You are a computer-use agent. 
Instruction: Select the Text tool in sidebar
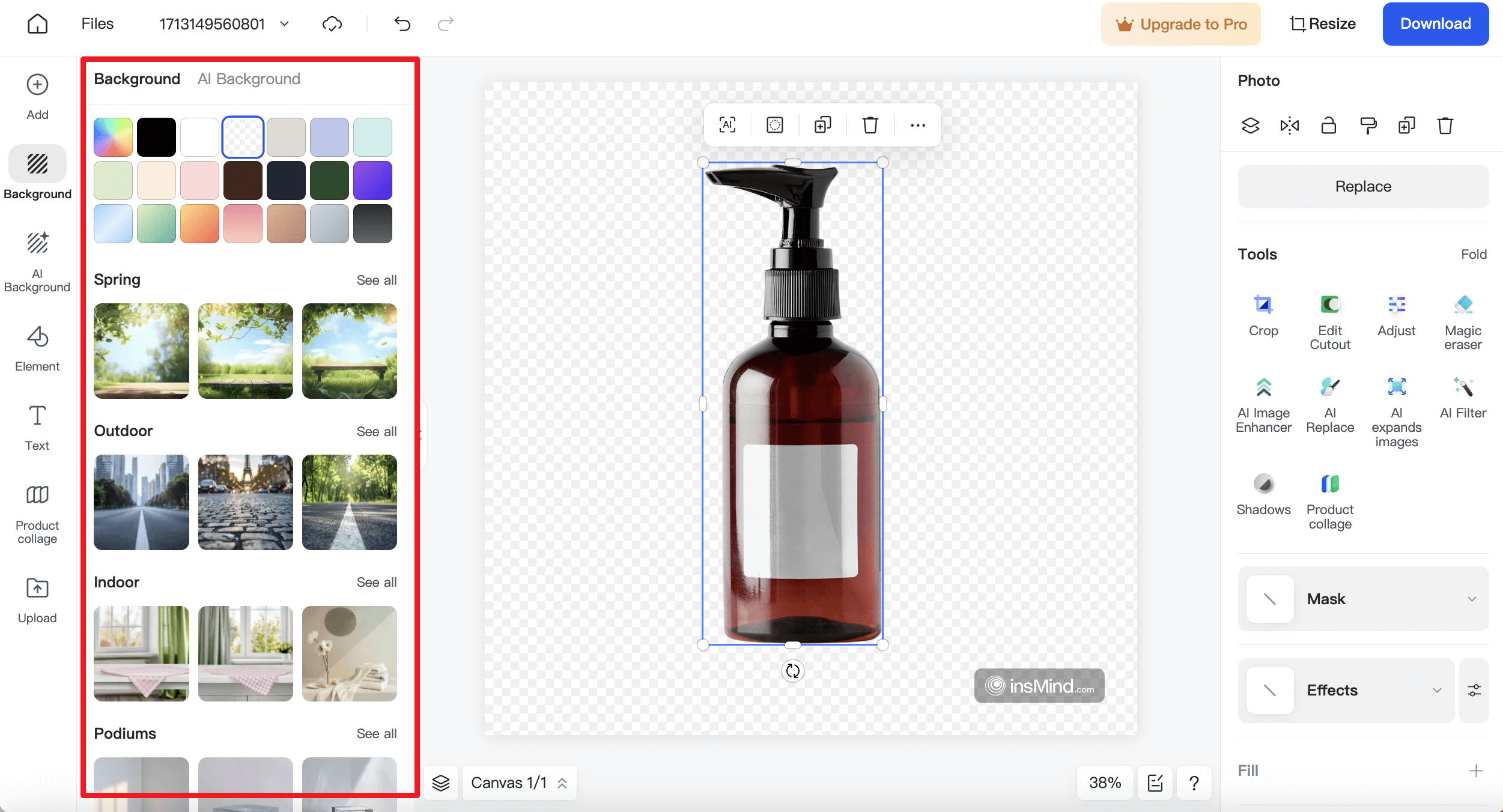[x=37, y=428]
